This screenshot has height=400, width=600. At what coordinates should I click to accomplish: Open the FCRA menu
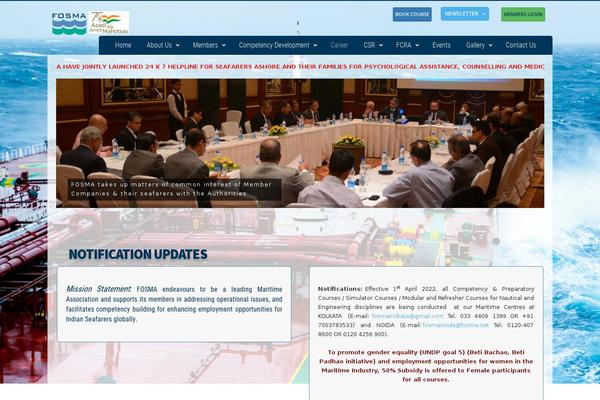click(x=403, y=45)
